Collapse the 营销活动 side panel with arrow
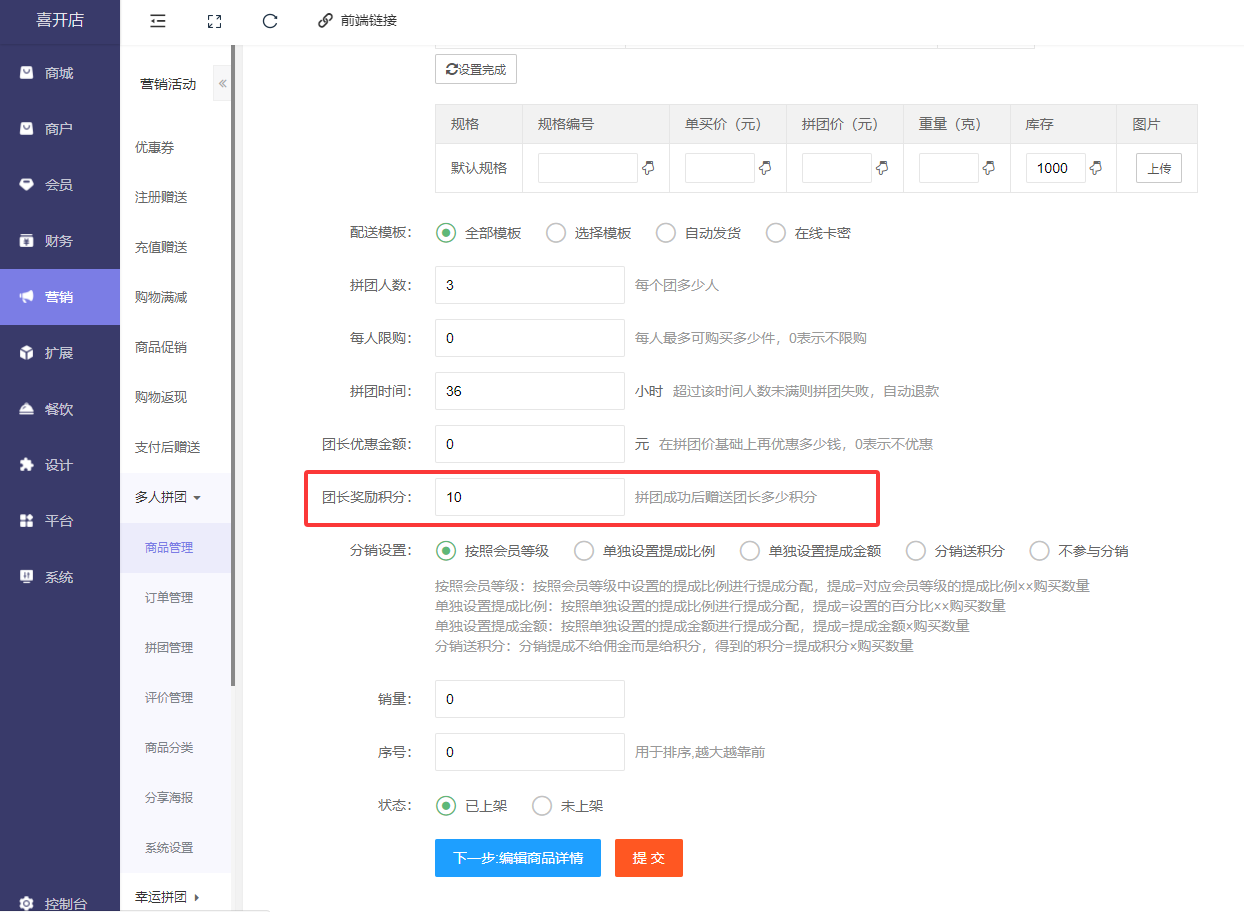The height and width of the screenshot is (912, 1244). click(222, 83)
